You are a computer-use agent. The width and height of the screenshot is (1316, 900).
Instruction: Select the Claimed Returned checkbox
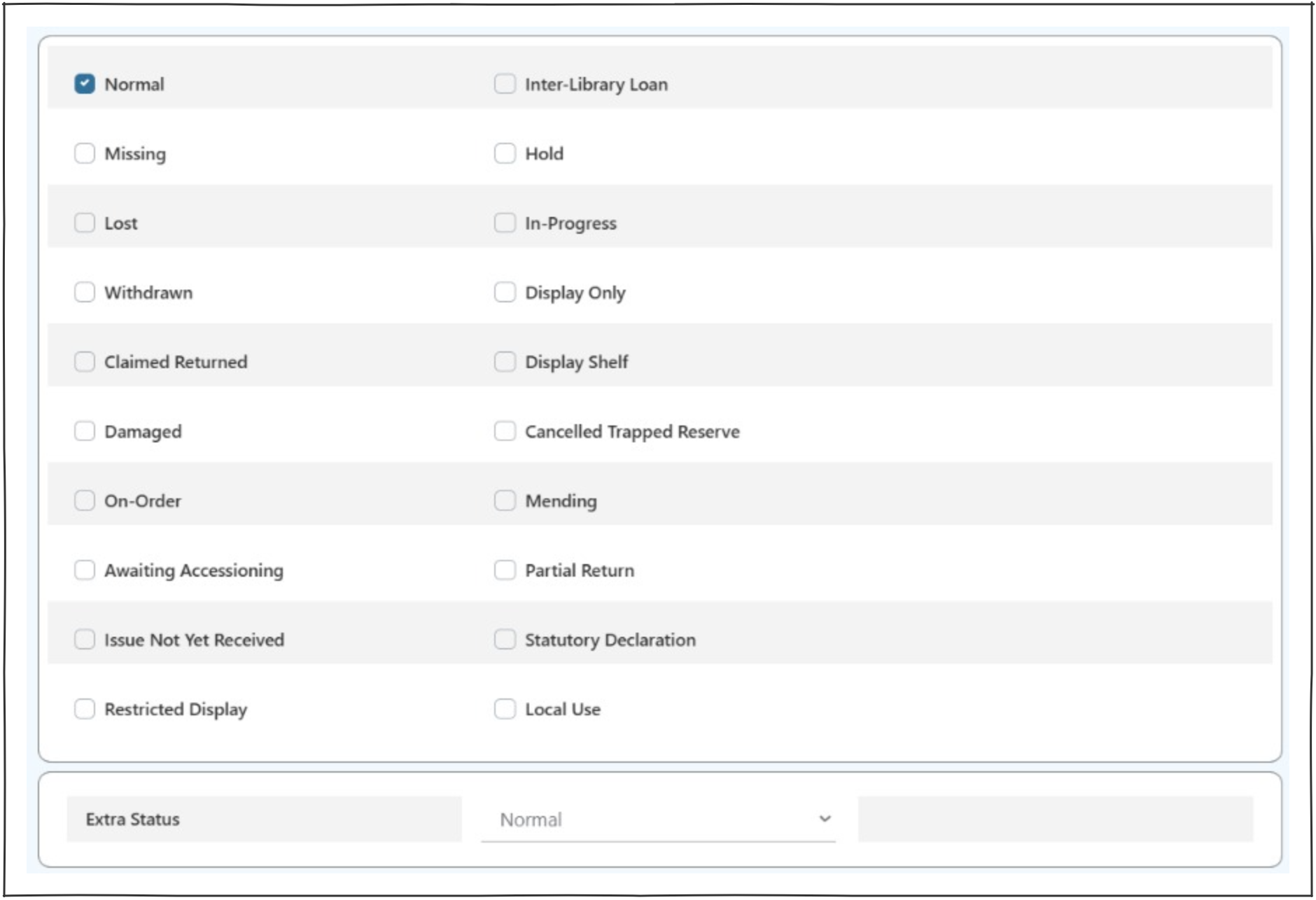pyautogui.click(x=85, y=362)
